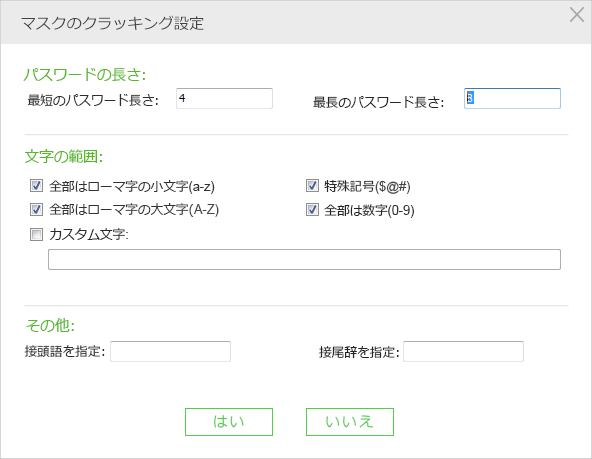
Task: Toggle 全部は数字(0-9) checkbox
Action: pyautogui.click(x=312, y=209)
